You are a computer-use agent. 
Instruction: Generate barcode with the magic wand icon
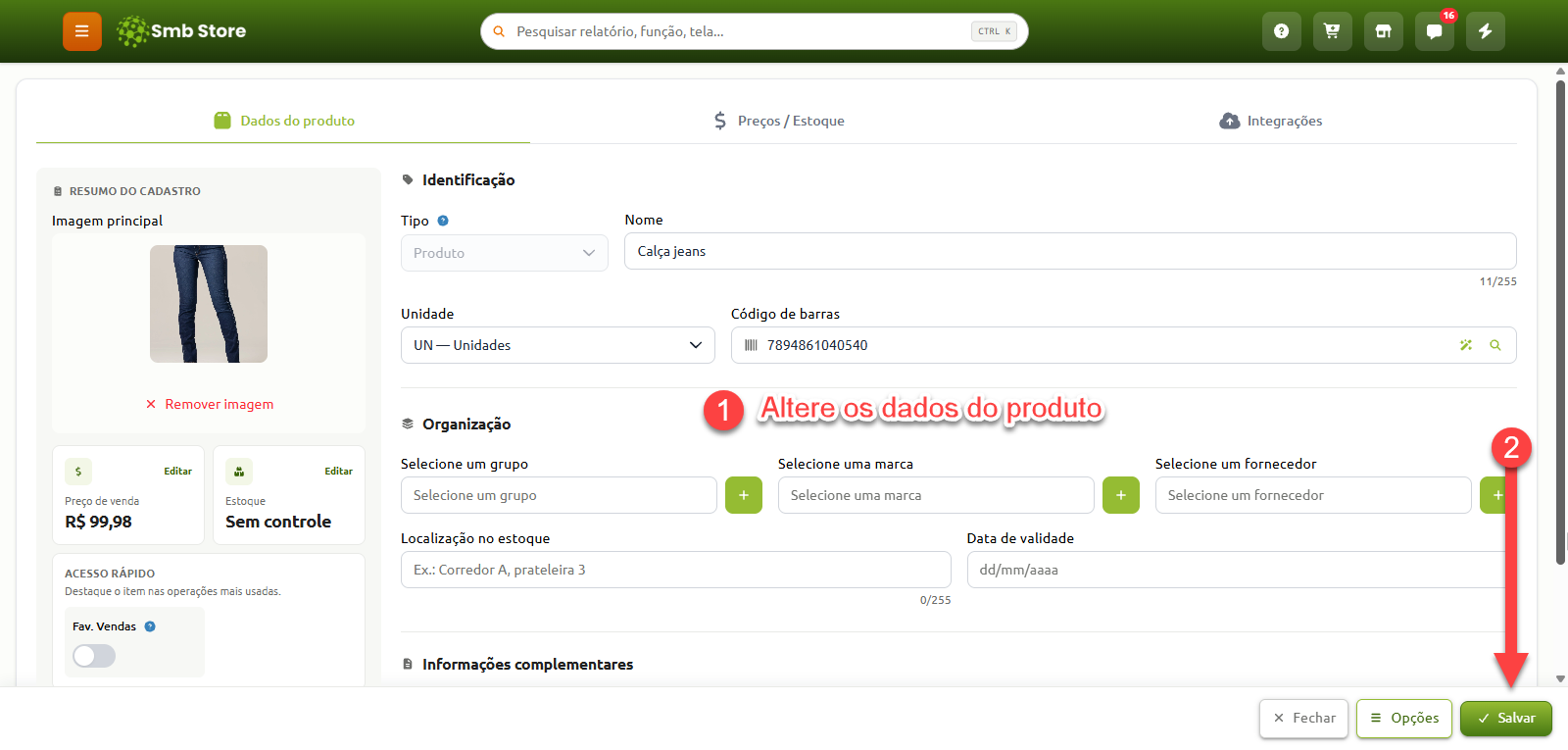coord(1466,345)
